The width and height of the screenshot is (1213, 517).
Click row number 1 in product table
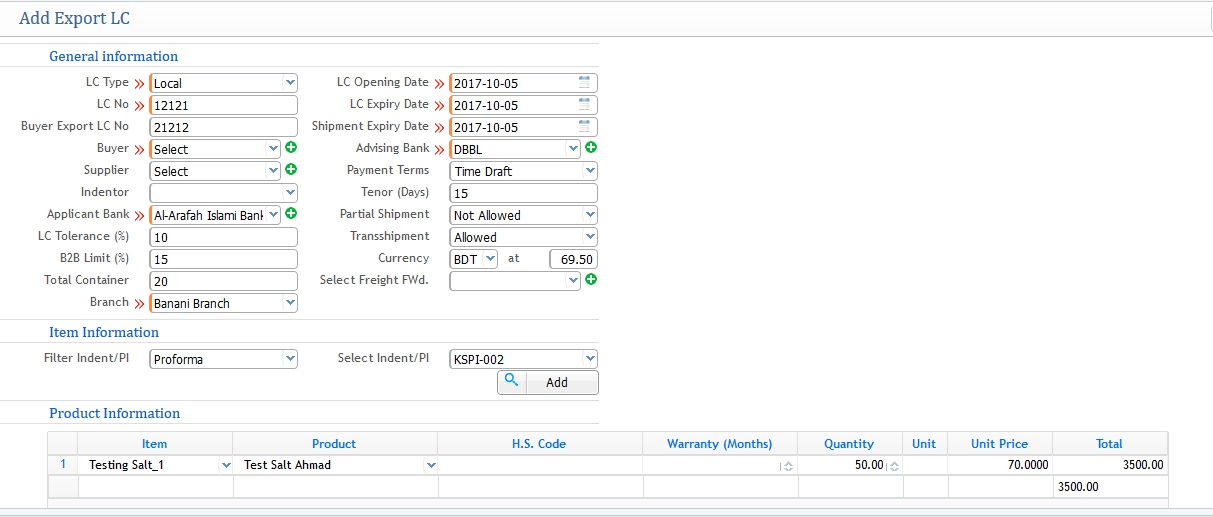tap(63, 465)
